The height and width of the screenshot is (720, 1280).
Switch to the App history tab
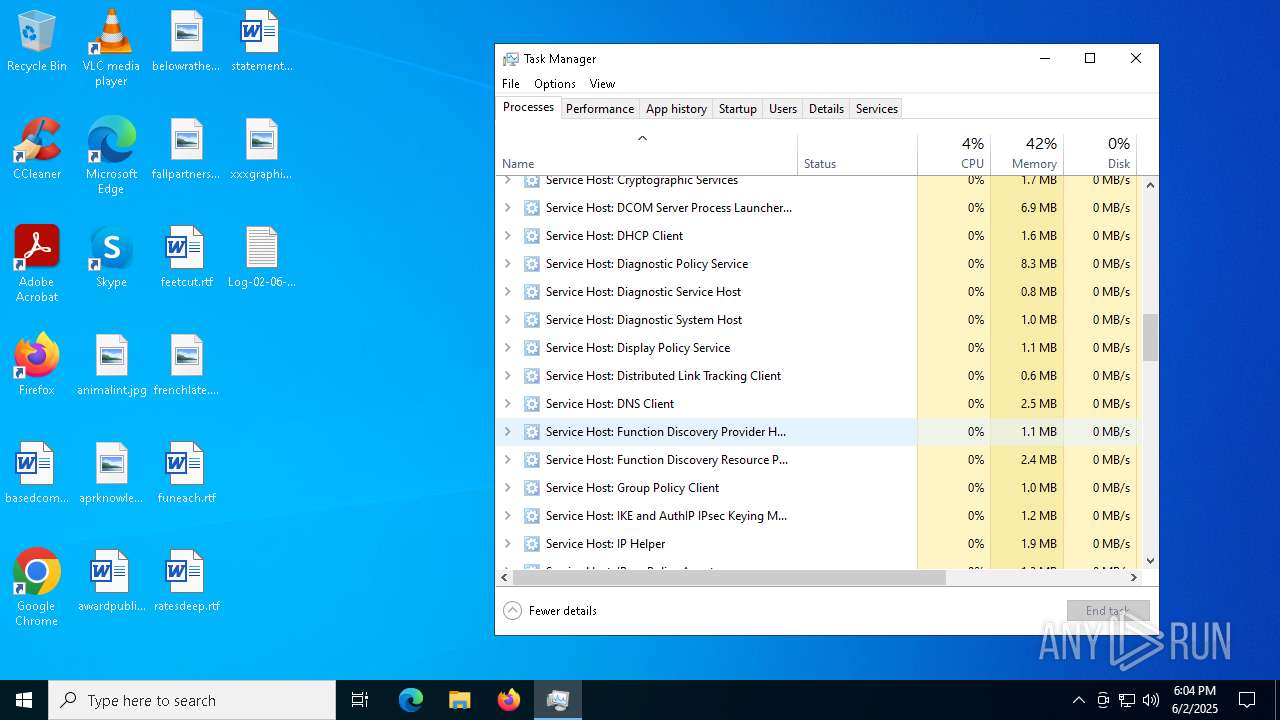click(676, 109)
